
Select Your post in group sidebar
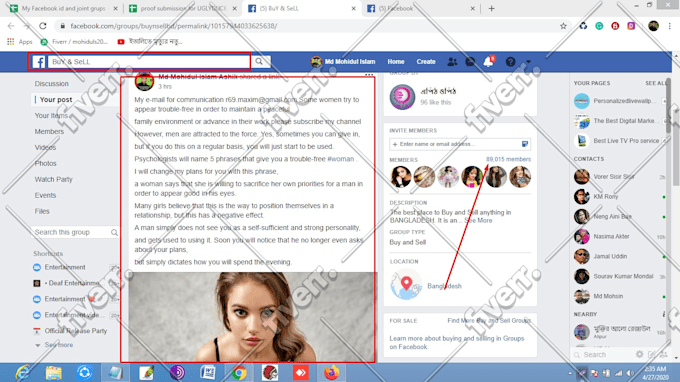point(56,99)
